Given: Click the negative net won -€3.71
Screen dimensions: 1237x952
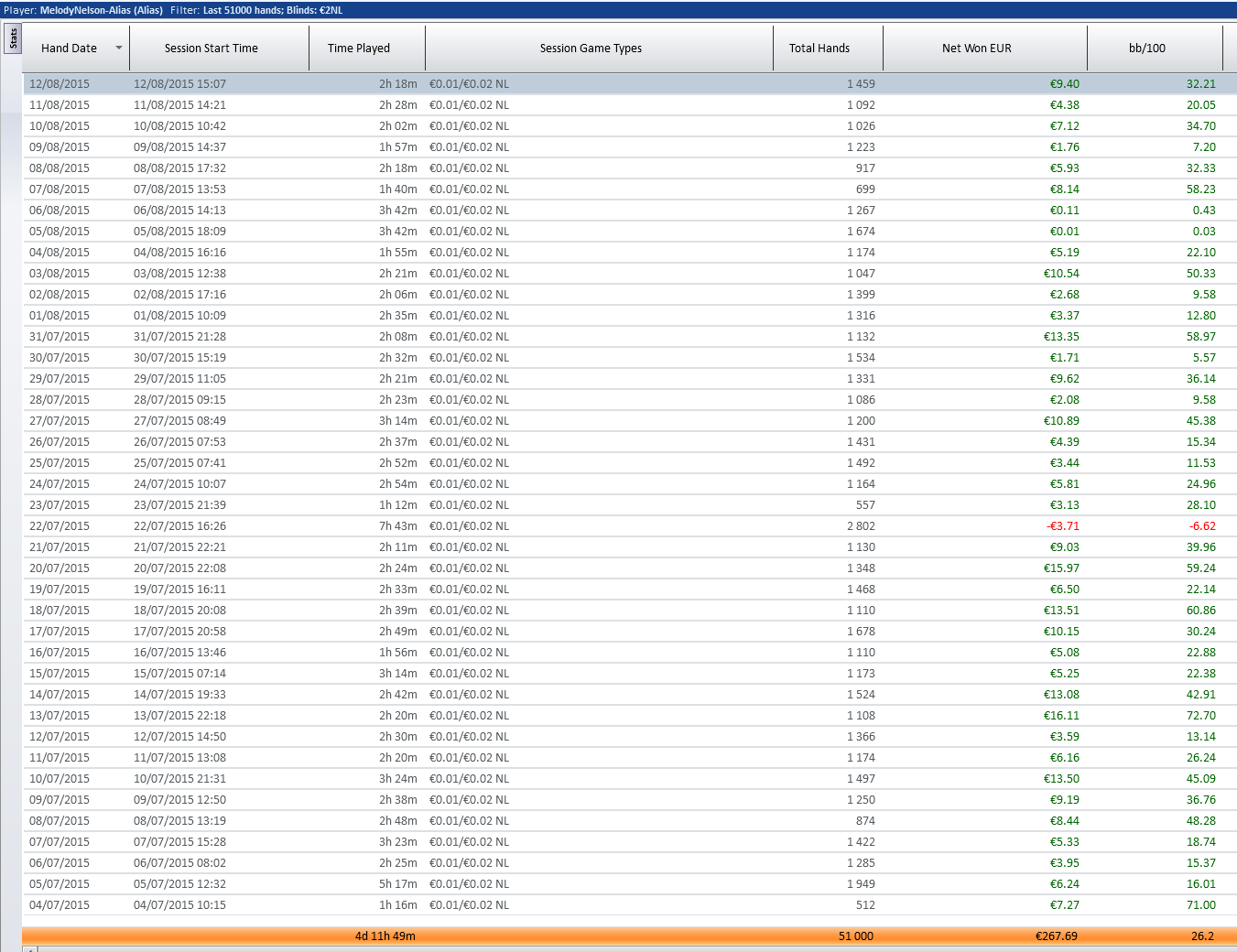Looking at the screenshot, I should pyautogui.click(x=1063, y=526).
